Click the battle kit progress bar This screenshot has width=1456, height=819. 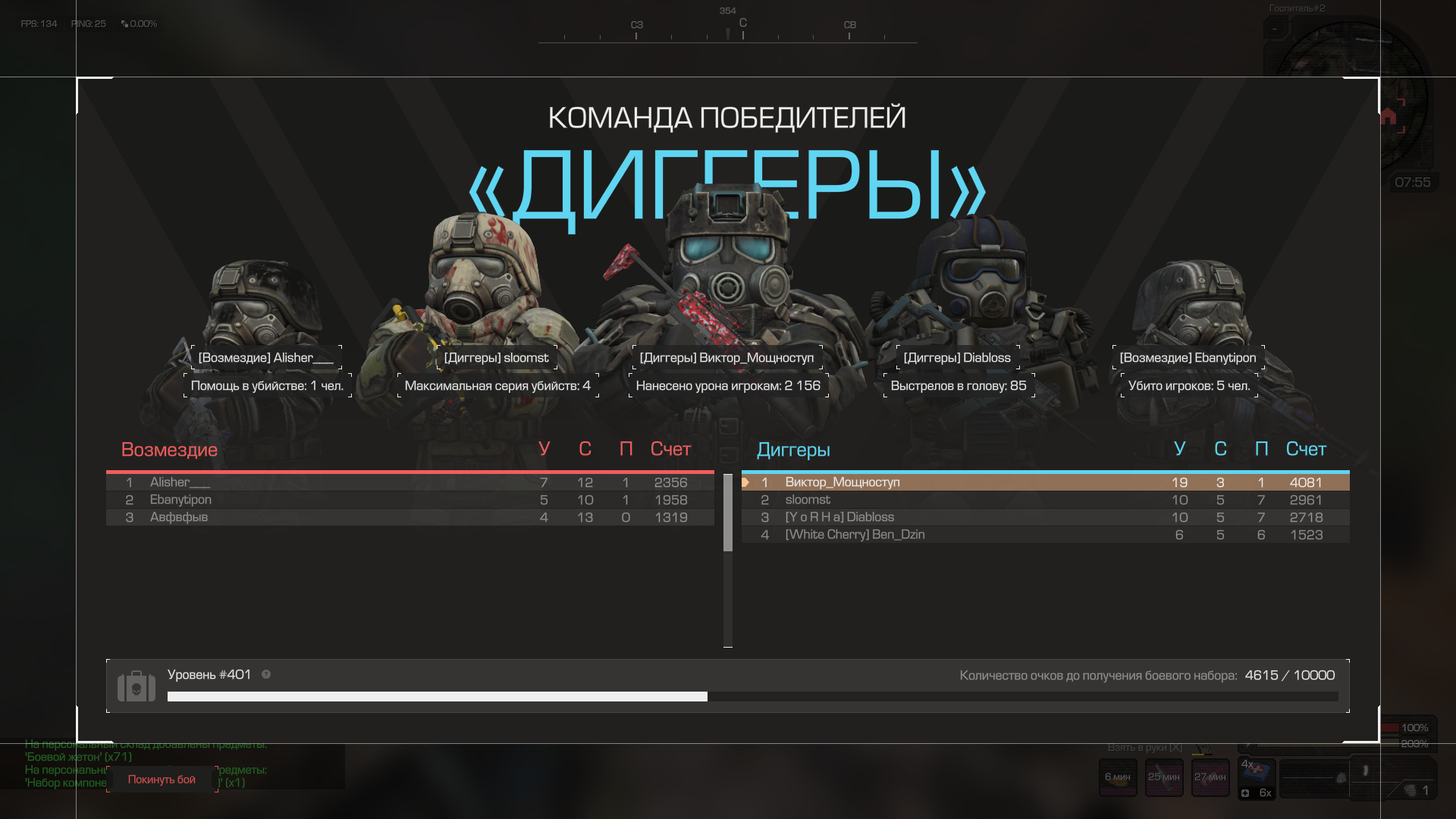click(752, 696)
